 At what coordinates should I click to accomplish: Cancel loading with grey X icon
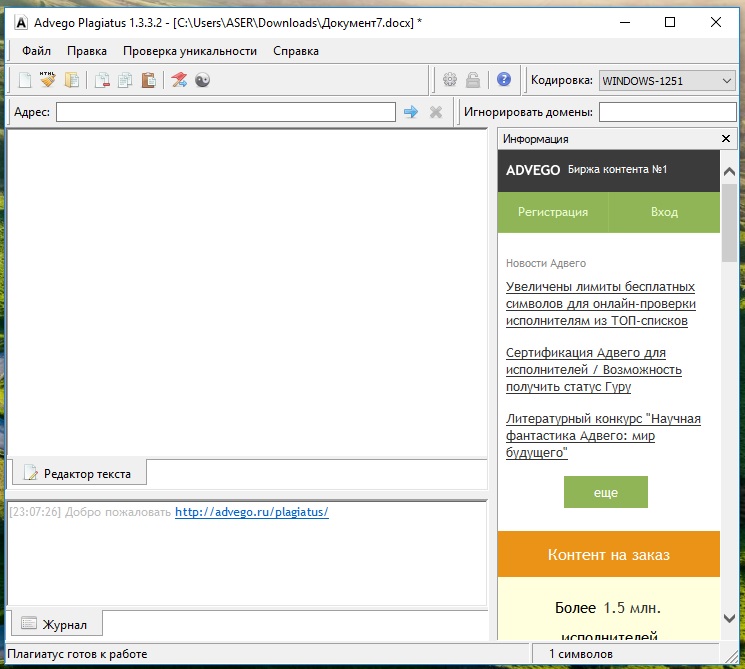[x=436, y=112]
